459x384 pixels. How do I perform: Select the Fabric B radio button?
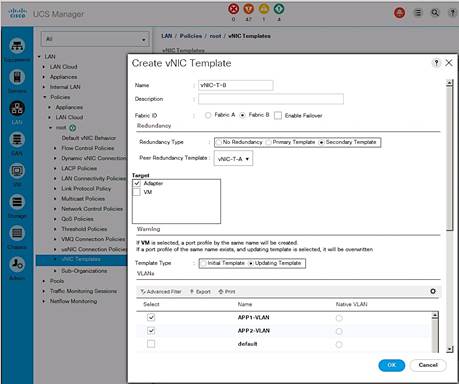tap(243, 115)
